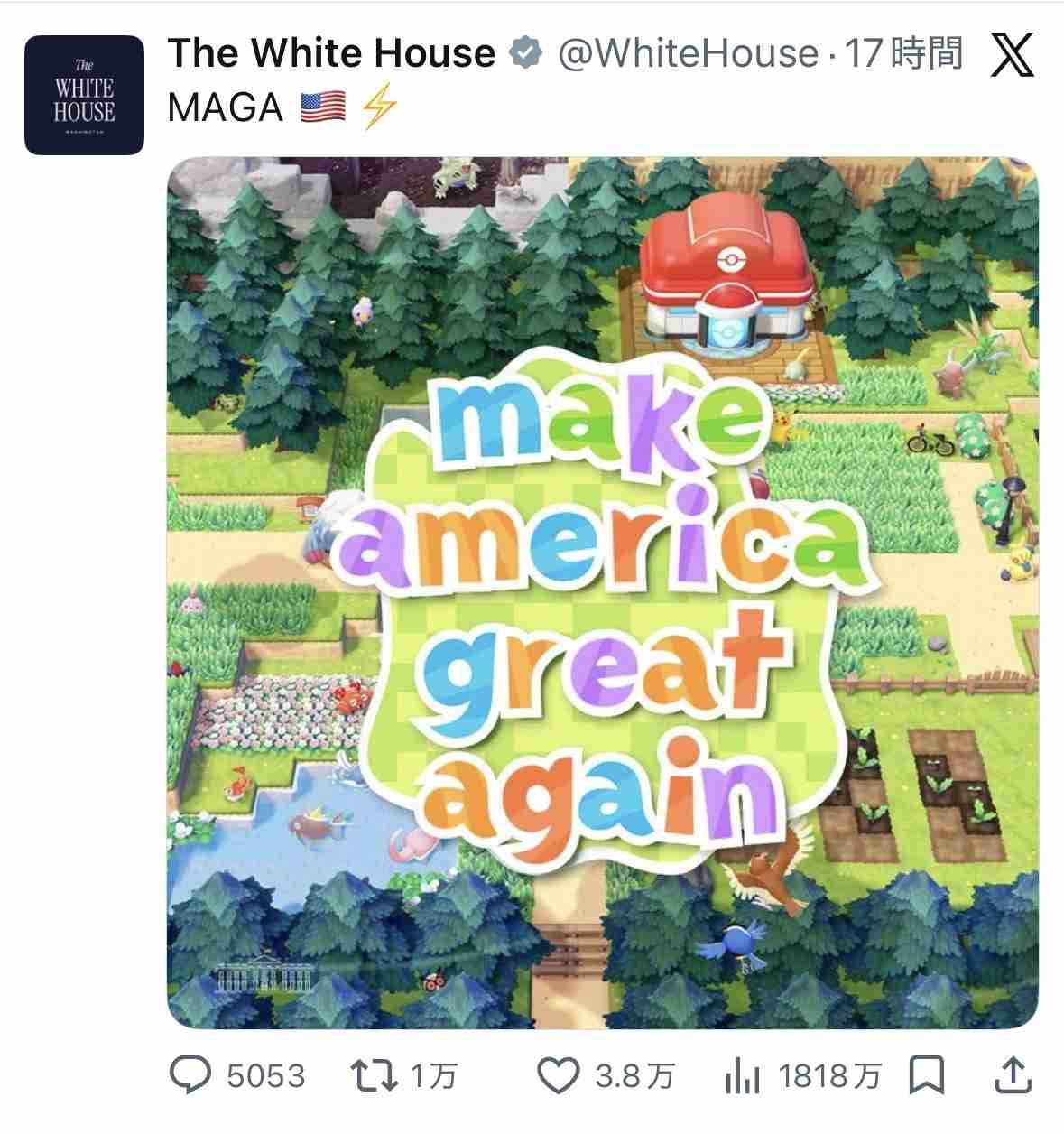This screenshot has height=1134, width=1064.
Task: Open The White House profile avatar
Action: click(84, 96)
